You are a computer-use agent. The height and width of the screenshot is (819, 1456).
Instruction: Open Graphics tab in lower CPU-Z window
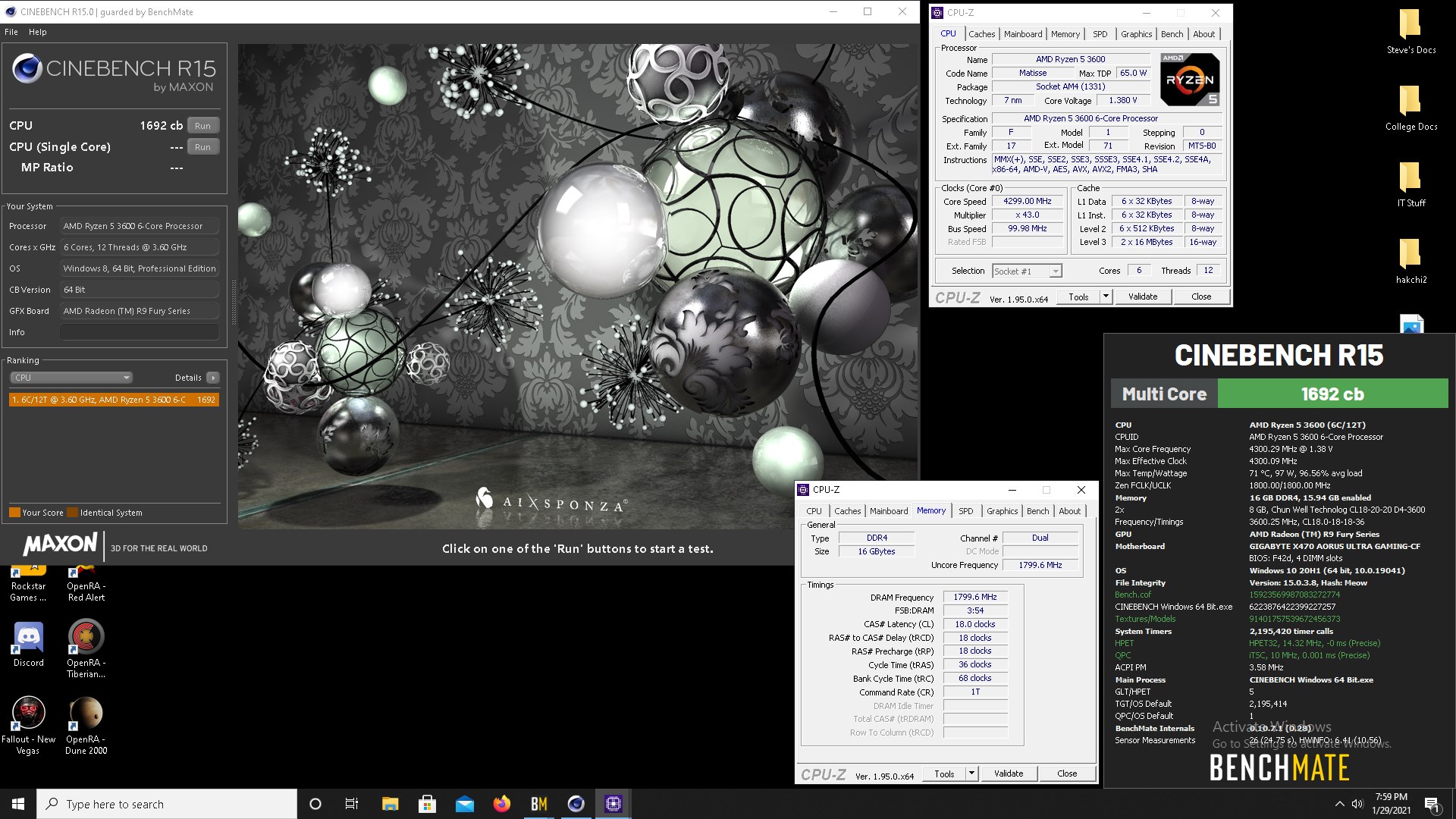(x=1002, y=511)
